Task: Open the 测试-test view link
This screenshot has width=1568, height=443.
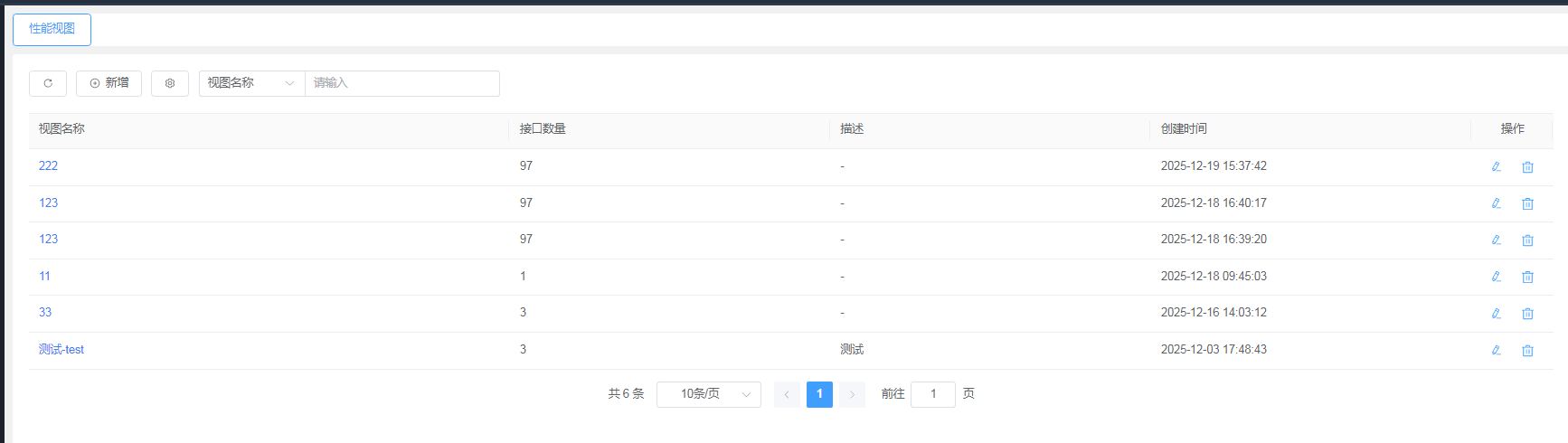Action: click(x=61, y=349)
